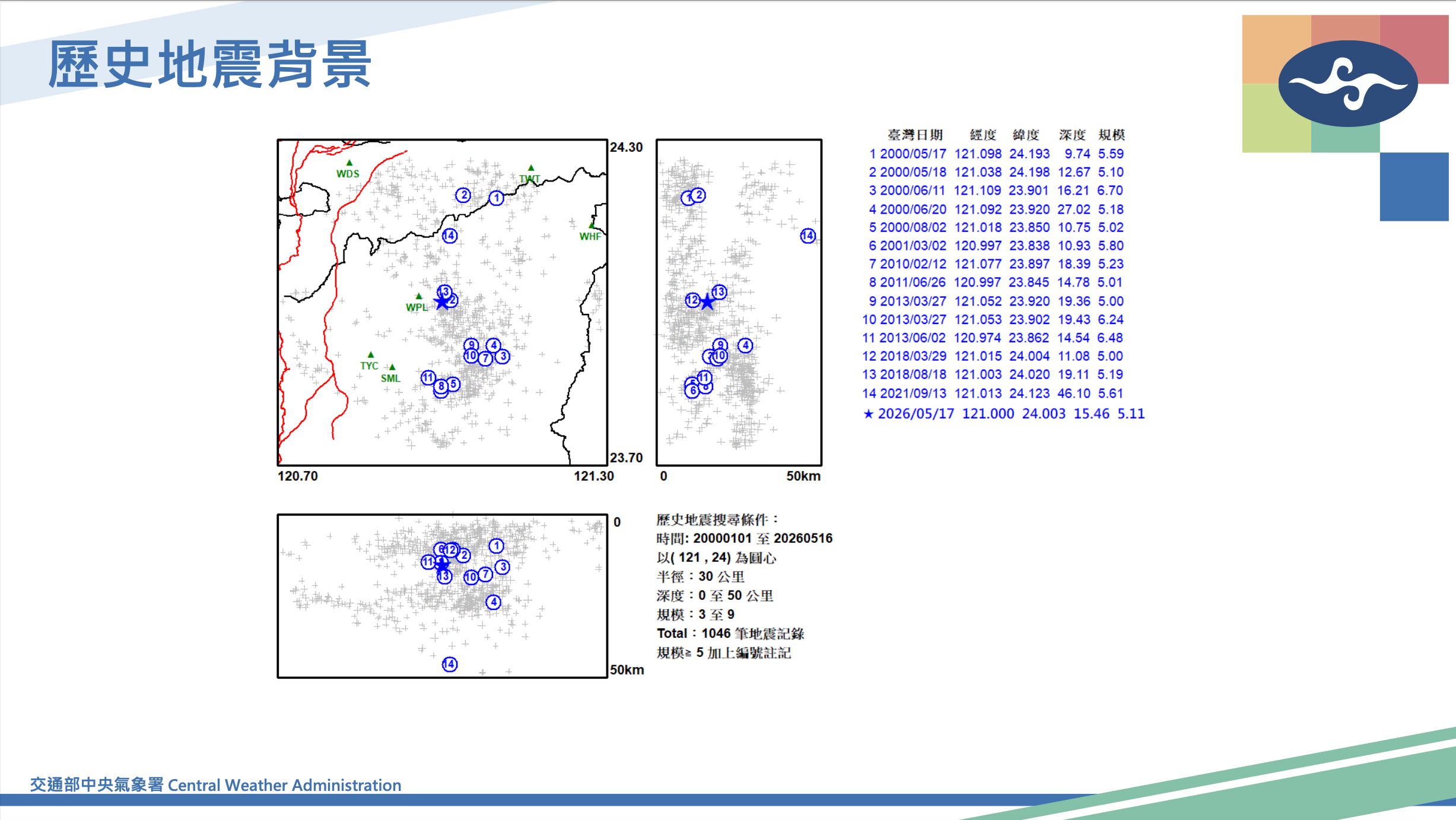Click event marker 3 on the main map
Screen dimensions: 1456x820
[503, 356]
